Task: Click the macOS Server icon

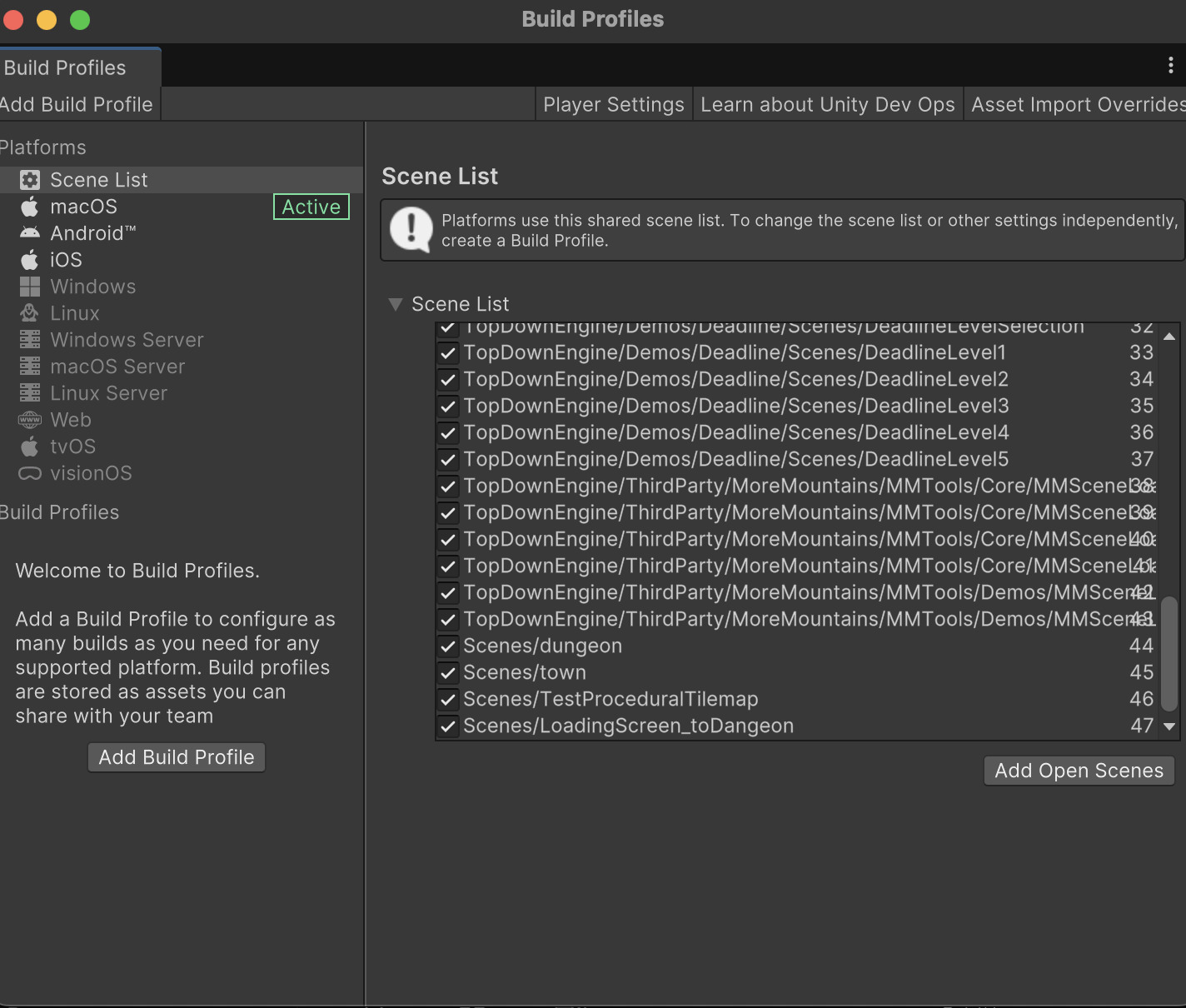Action: pos(30,367)
